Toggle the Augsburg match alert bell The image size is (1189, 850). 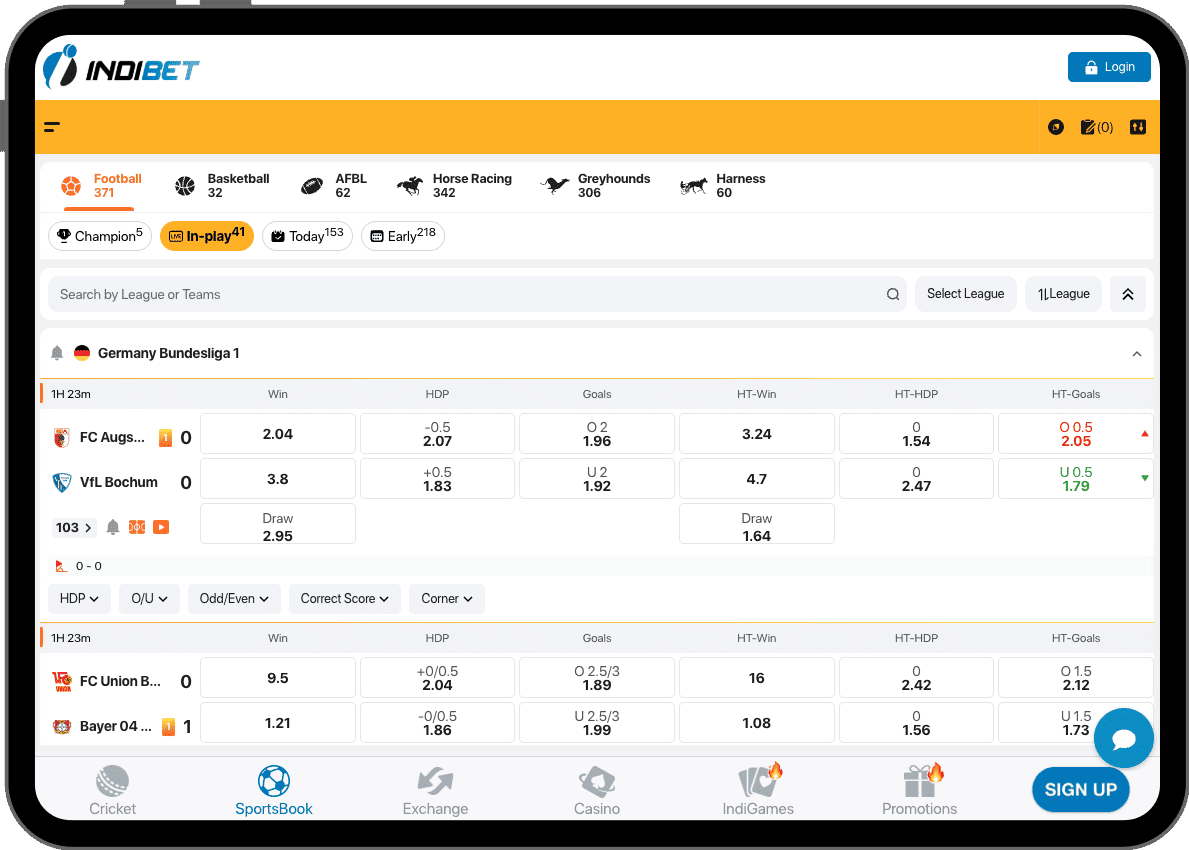click(x=113, y=527)
